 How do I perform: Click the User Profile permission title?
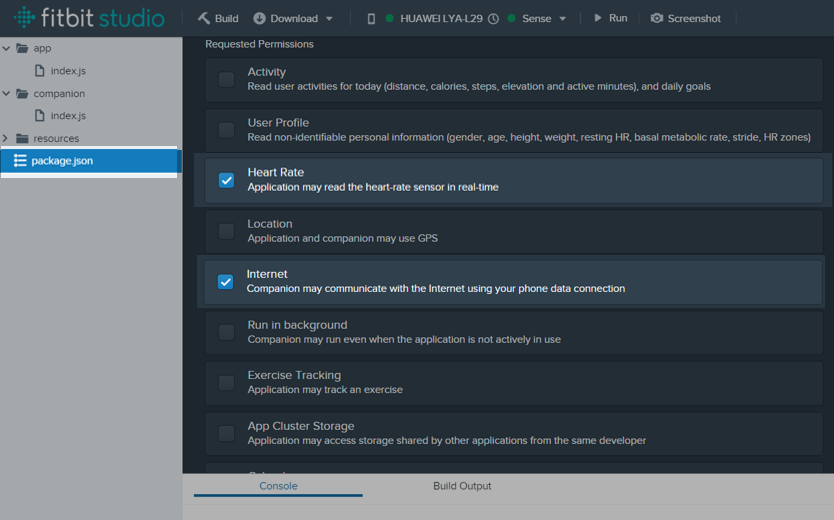[x=278, y=123]
